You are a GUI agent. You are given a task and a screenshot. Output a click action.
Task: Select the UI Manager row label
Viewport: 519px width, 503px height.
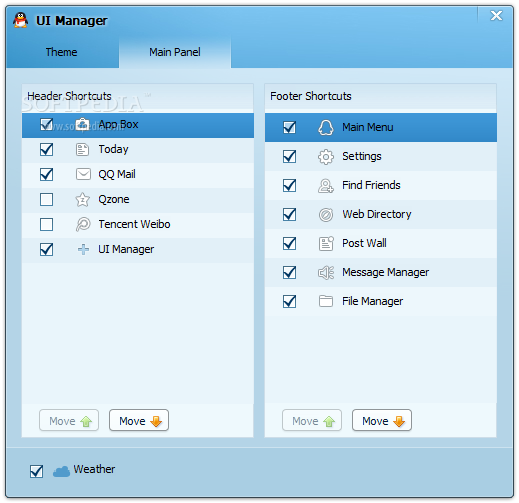click(126, 249)
